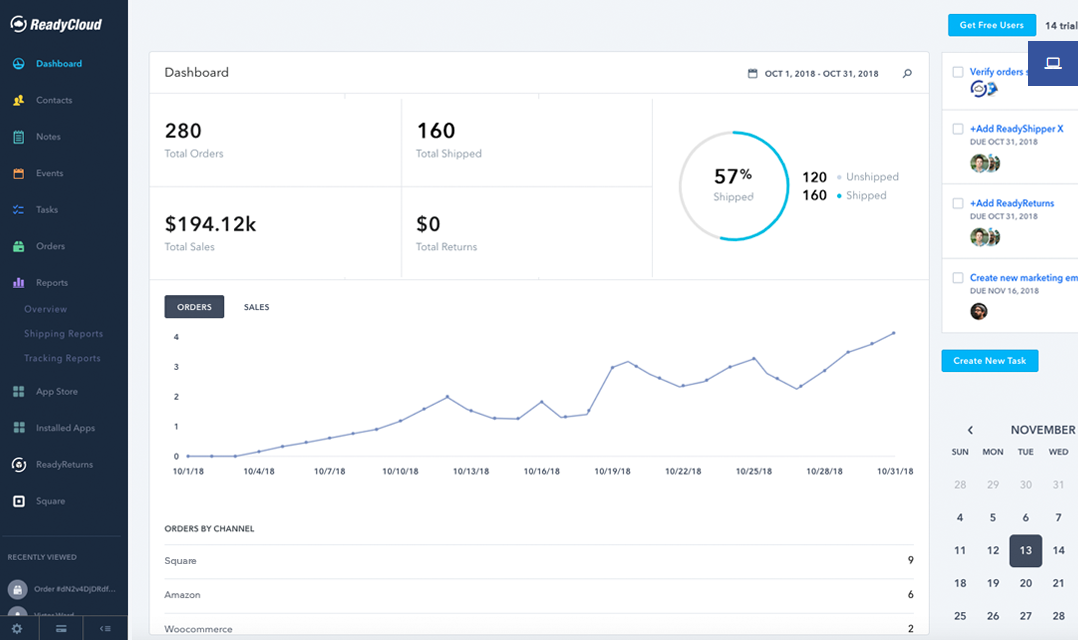Check the Add ReadyReturns checkbox
This screenshot has height=640, width=1078.
[x=958, y=203]
